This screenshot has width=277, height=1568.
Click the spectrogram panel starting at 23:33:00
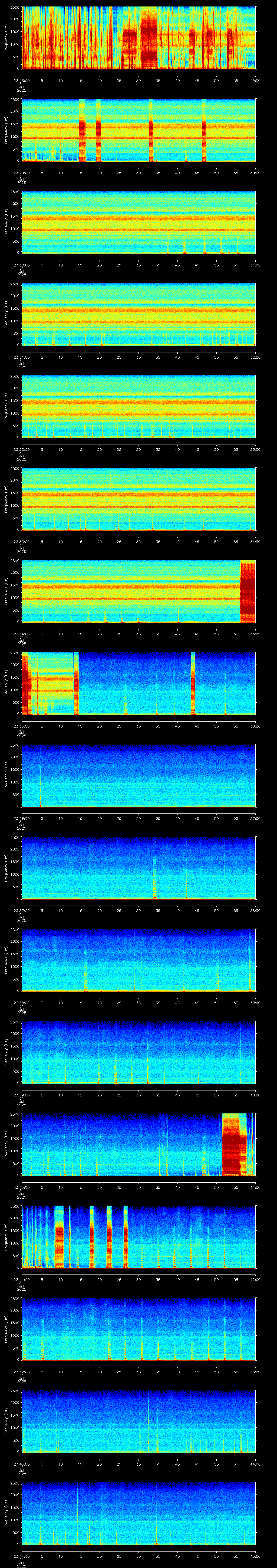pyautogui.click(x=139, y=499)
